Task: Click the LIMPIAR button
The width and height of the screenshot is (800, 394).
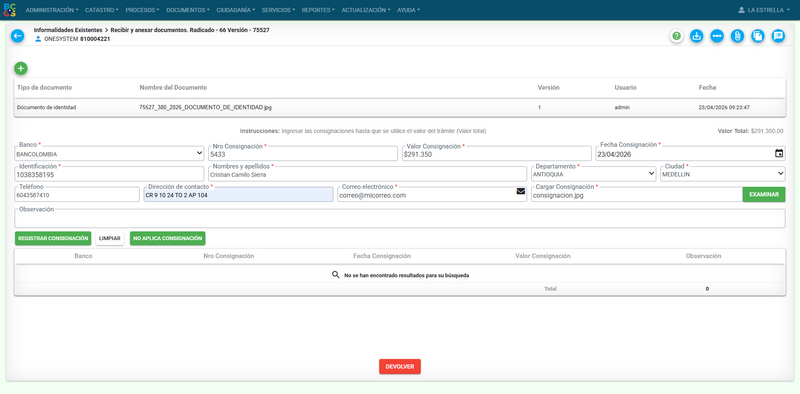Action: pos(110,238)
